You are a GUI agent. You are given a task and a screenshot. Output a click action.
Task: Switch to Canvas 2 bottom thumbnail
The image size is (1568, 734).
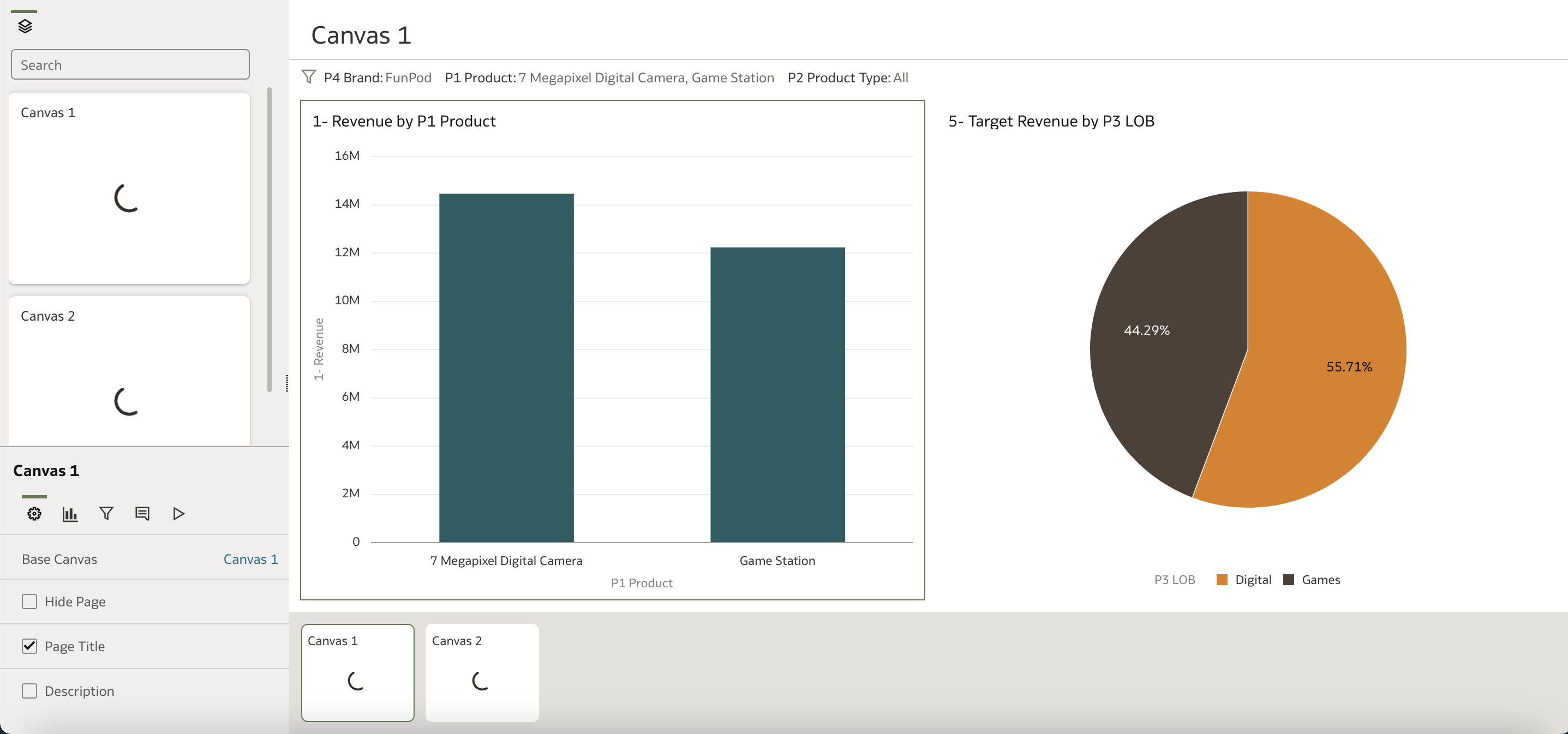[x=482, y=672]
